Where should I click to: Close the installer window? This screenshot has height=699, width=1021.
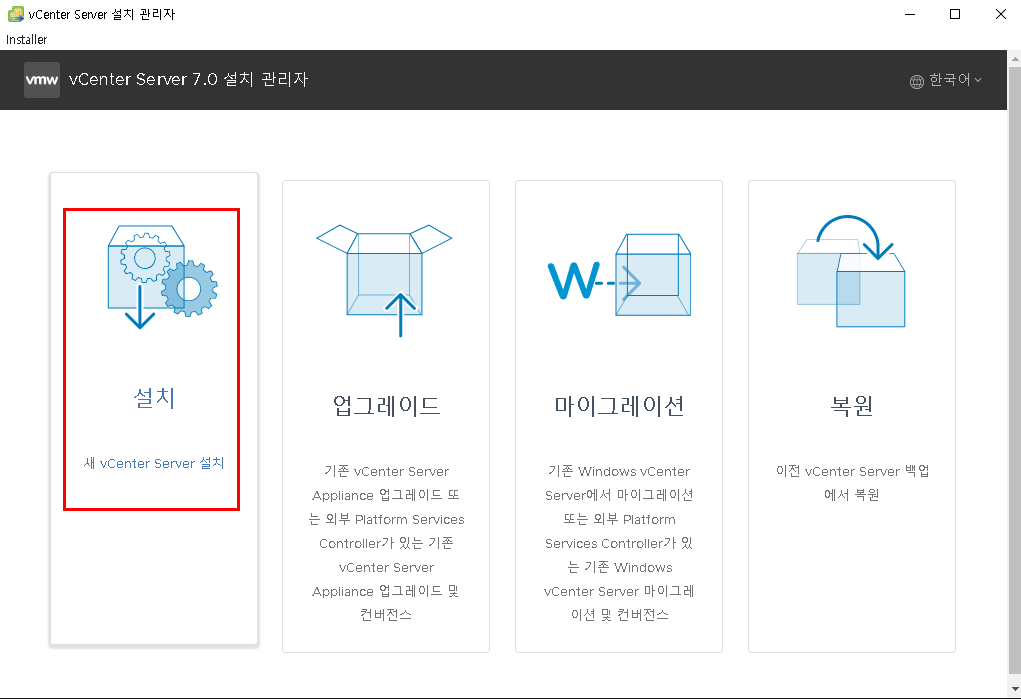(1001, 14)
